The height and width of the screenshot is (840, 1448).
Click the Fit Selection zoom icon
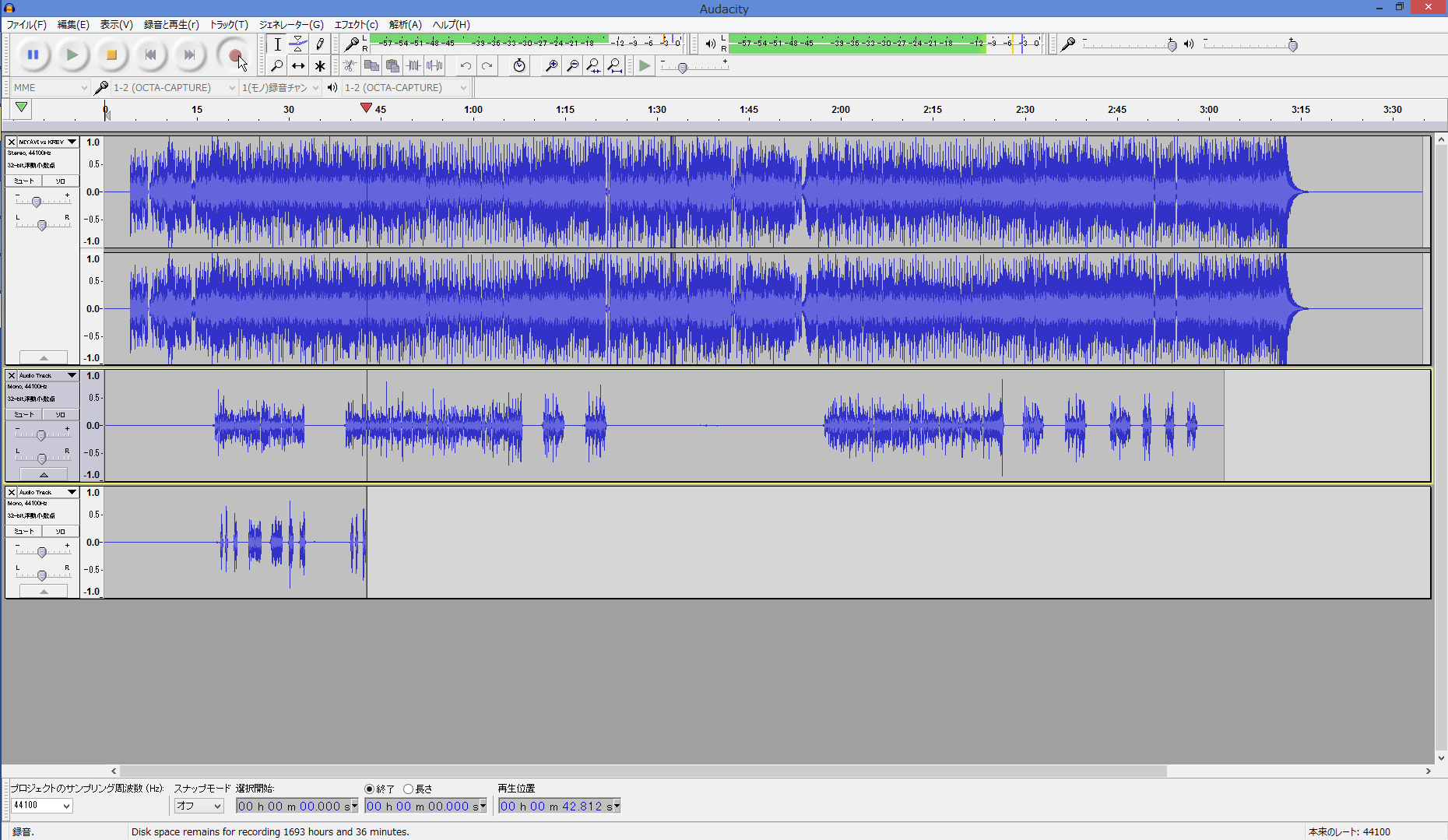[x=593, y=65]
